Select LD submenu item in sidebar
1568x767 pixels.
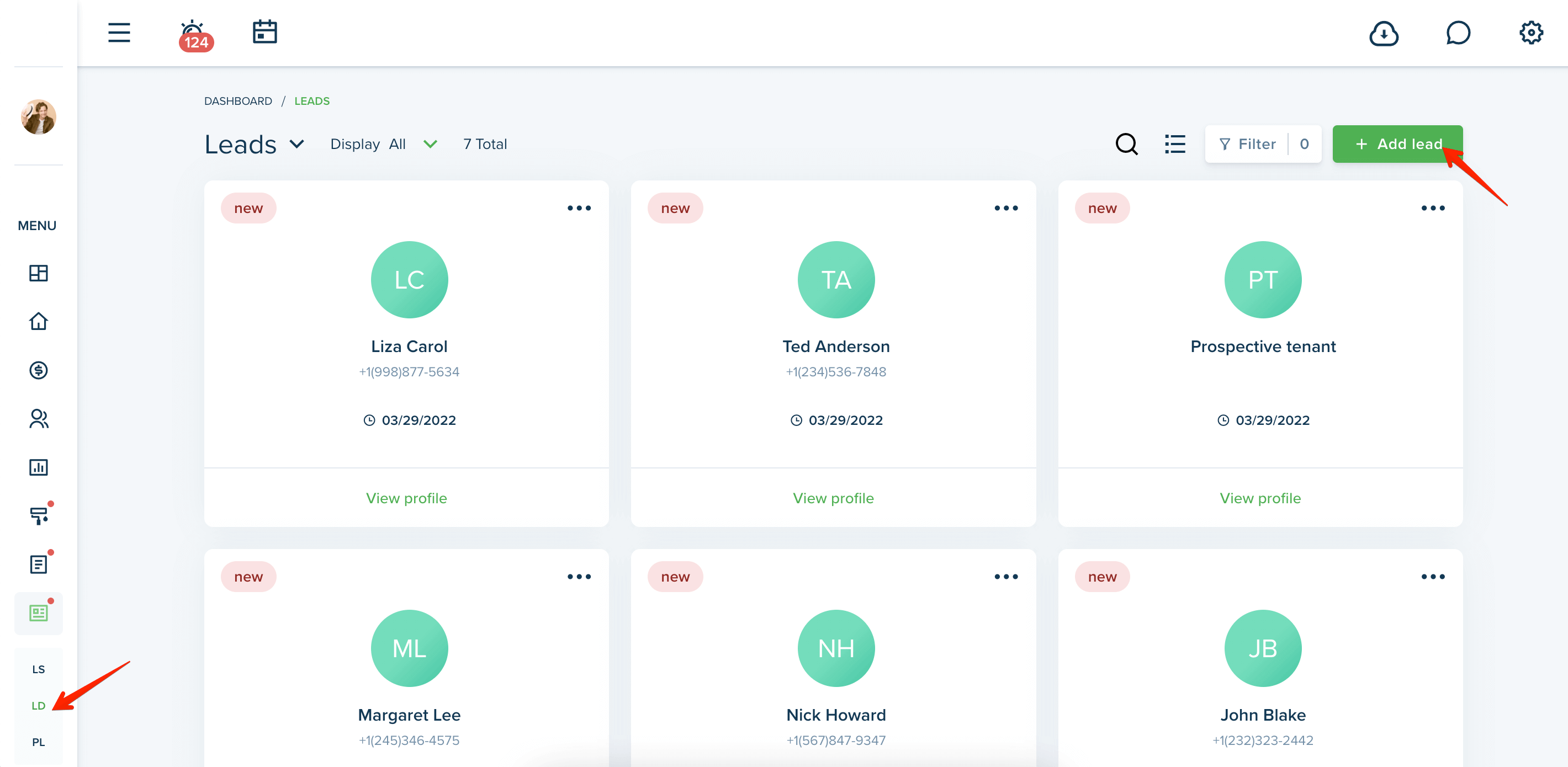coord(38,706)
